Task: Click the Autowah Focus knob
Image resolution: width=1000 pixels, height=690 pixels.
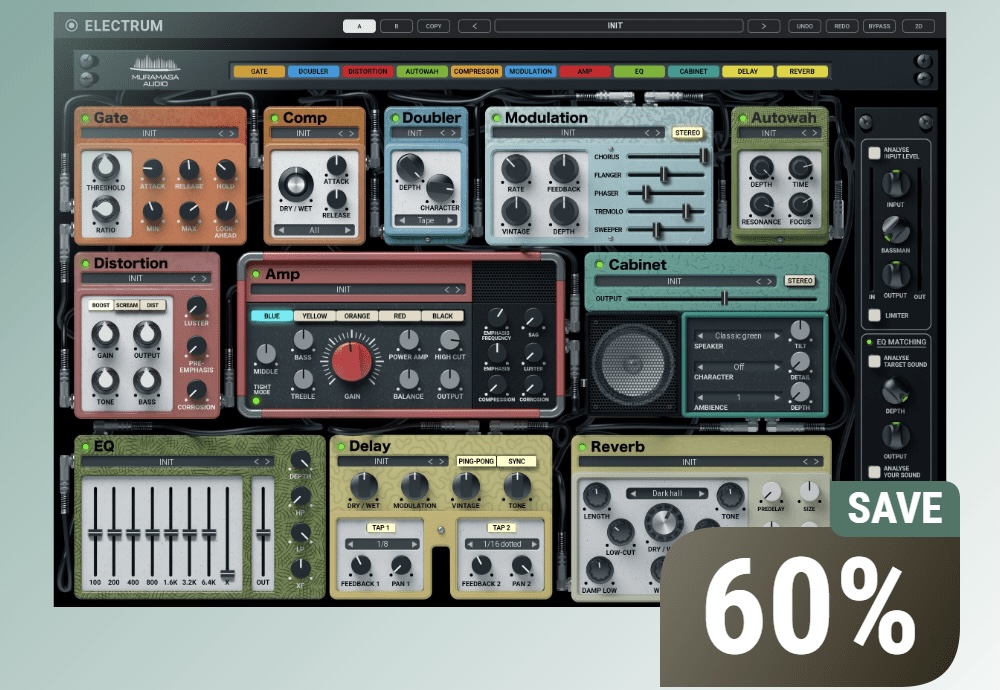Action: coord(800,205)
